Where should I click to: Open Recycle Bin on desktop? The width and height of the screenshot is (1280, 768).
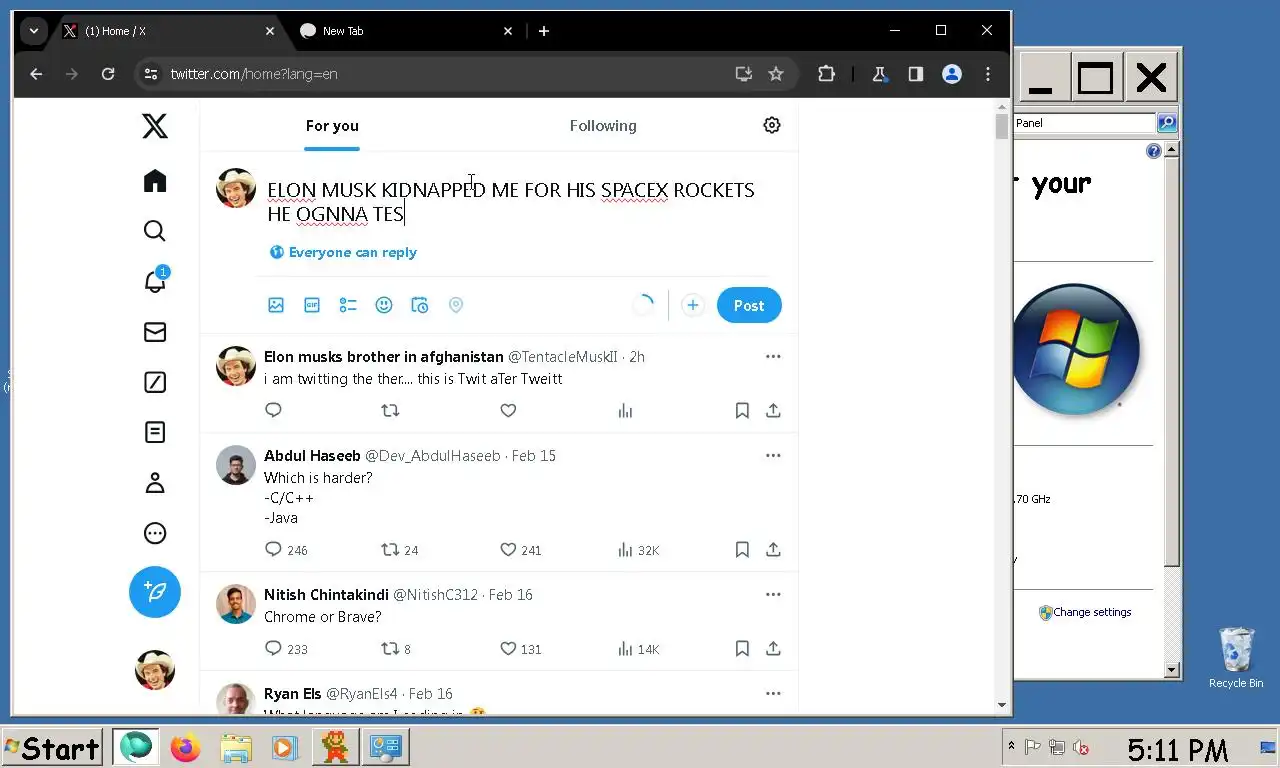(x=1236, y=657)
